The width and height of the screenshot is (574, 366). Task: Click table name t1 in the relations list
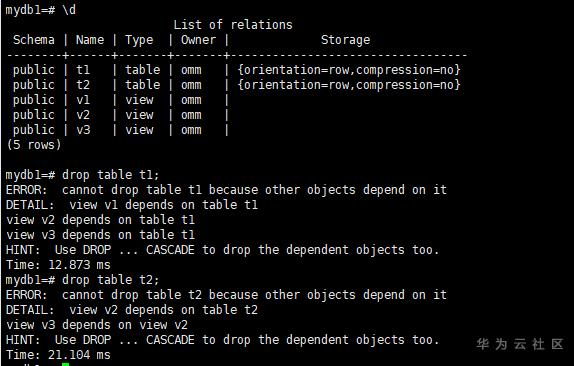(83, 70)
